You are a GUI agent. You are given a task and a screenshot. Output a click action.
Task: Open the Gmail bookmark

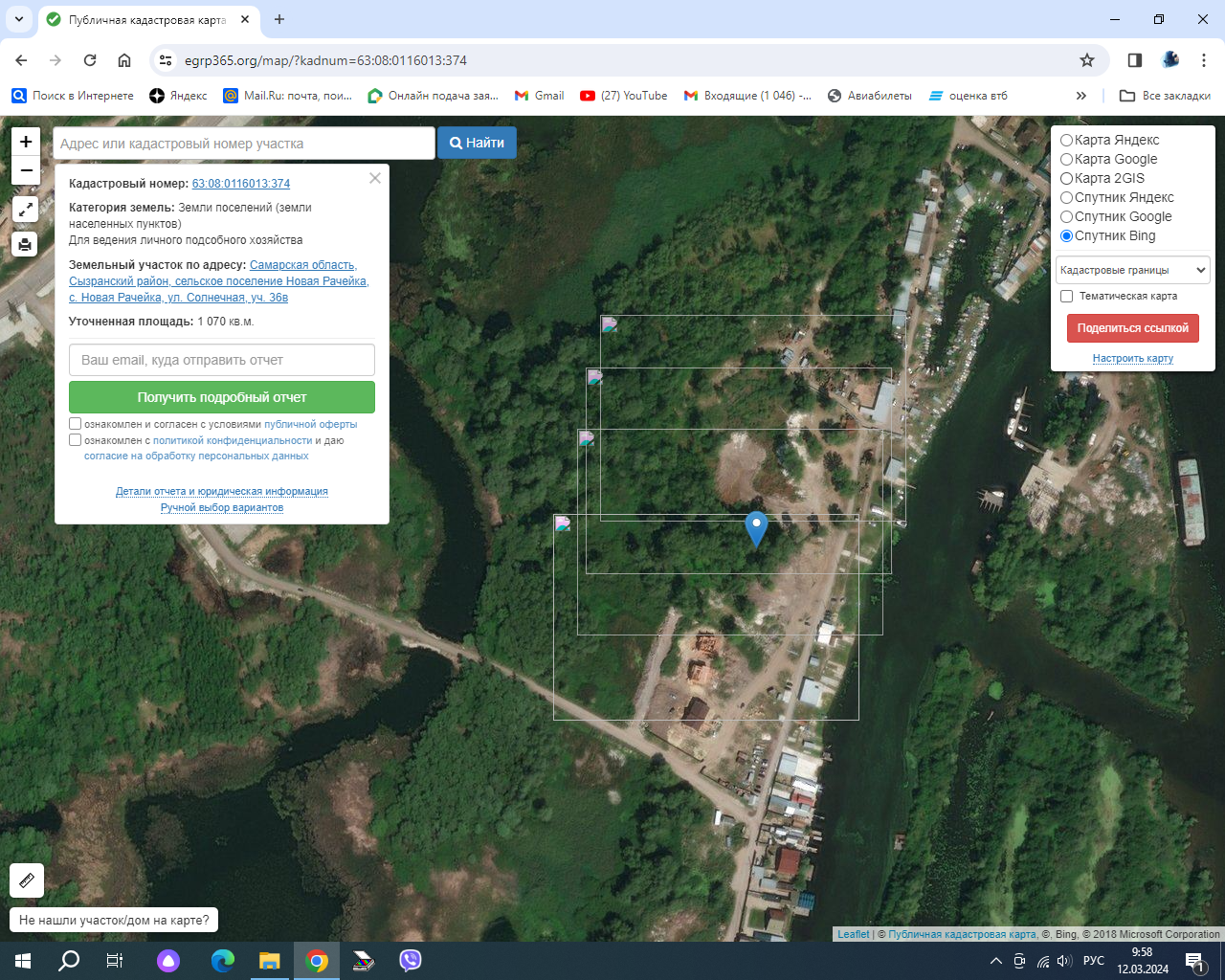pos(540,96)
